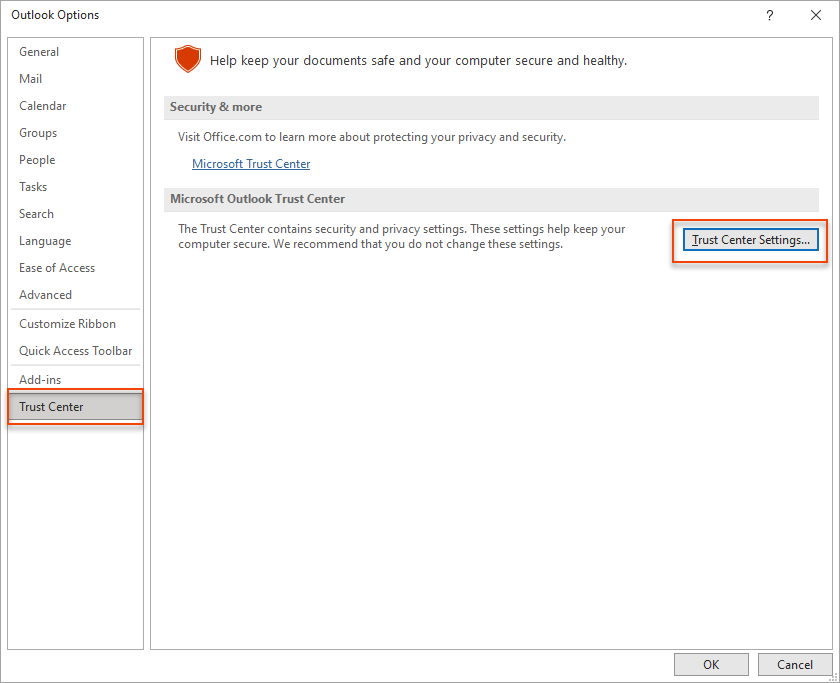Go to Customize Ribbon

(67, 324)
